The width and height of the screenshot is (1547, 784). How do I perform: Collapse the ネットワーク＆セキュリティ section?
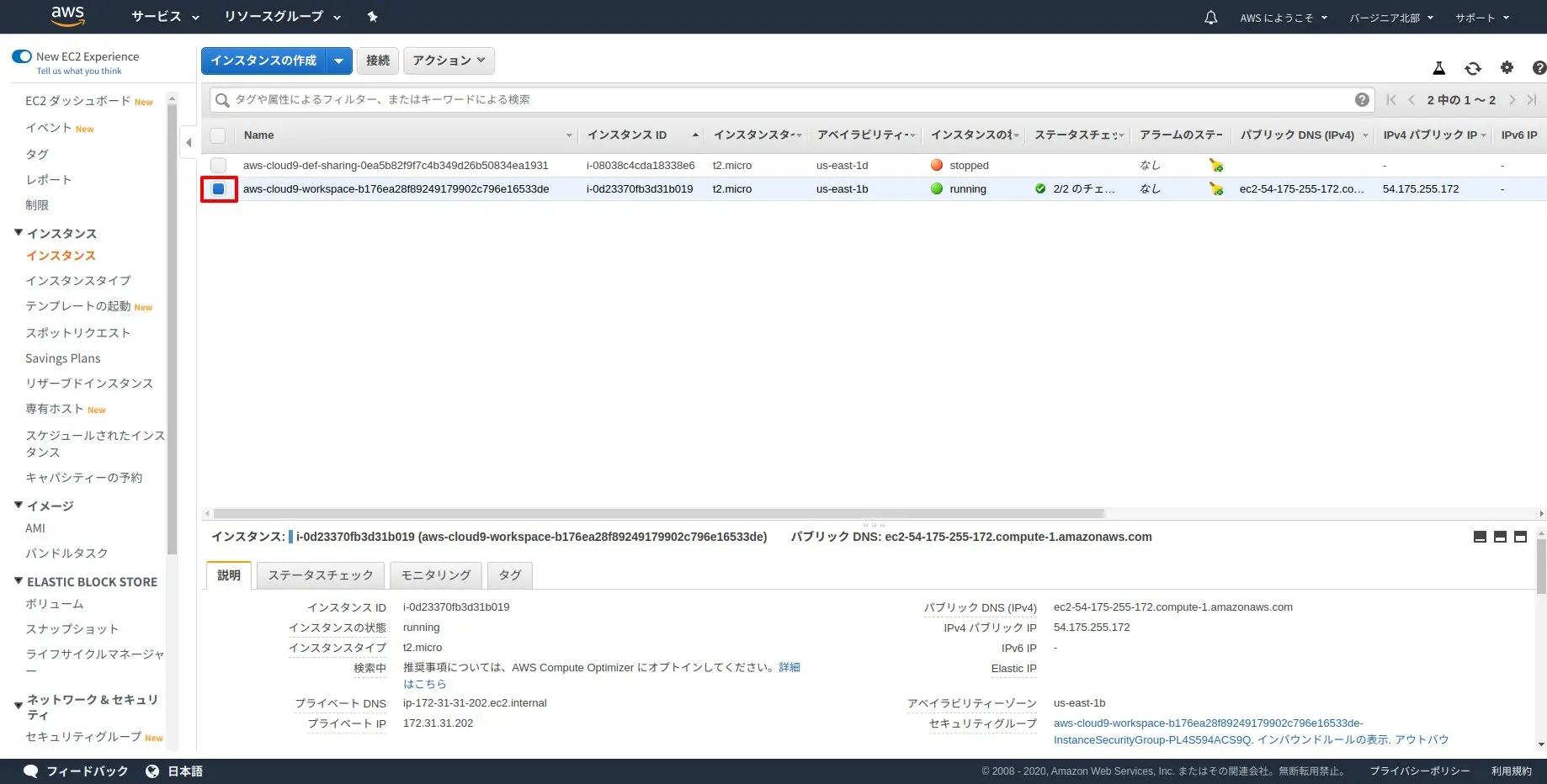click(x=19, y=706)
